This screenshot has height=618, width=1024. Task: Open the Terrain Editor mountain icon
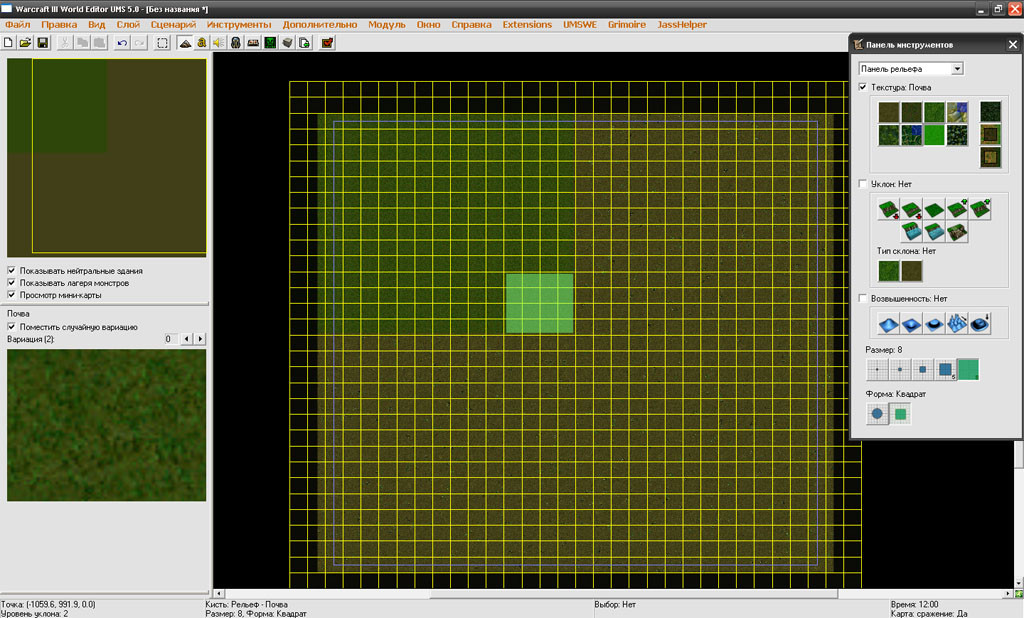[x=185, y=42]
